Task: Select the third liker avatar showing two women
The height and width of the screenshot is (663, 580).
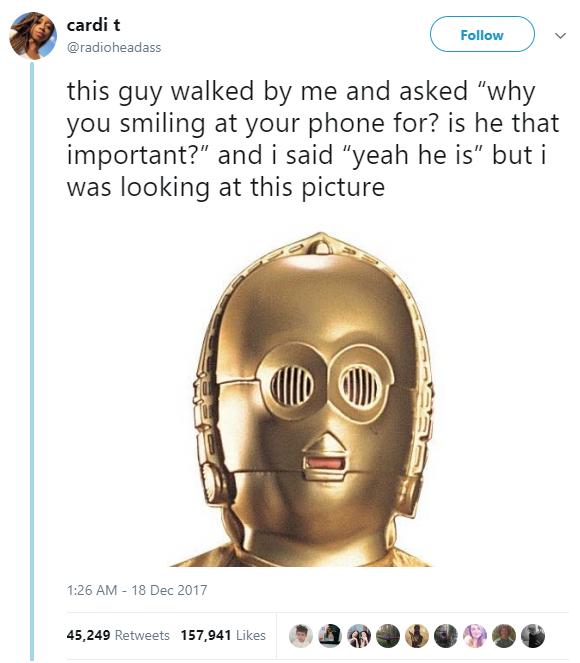Action: (x=358, y=636)
